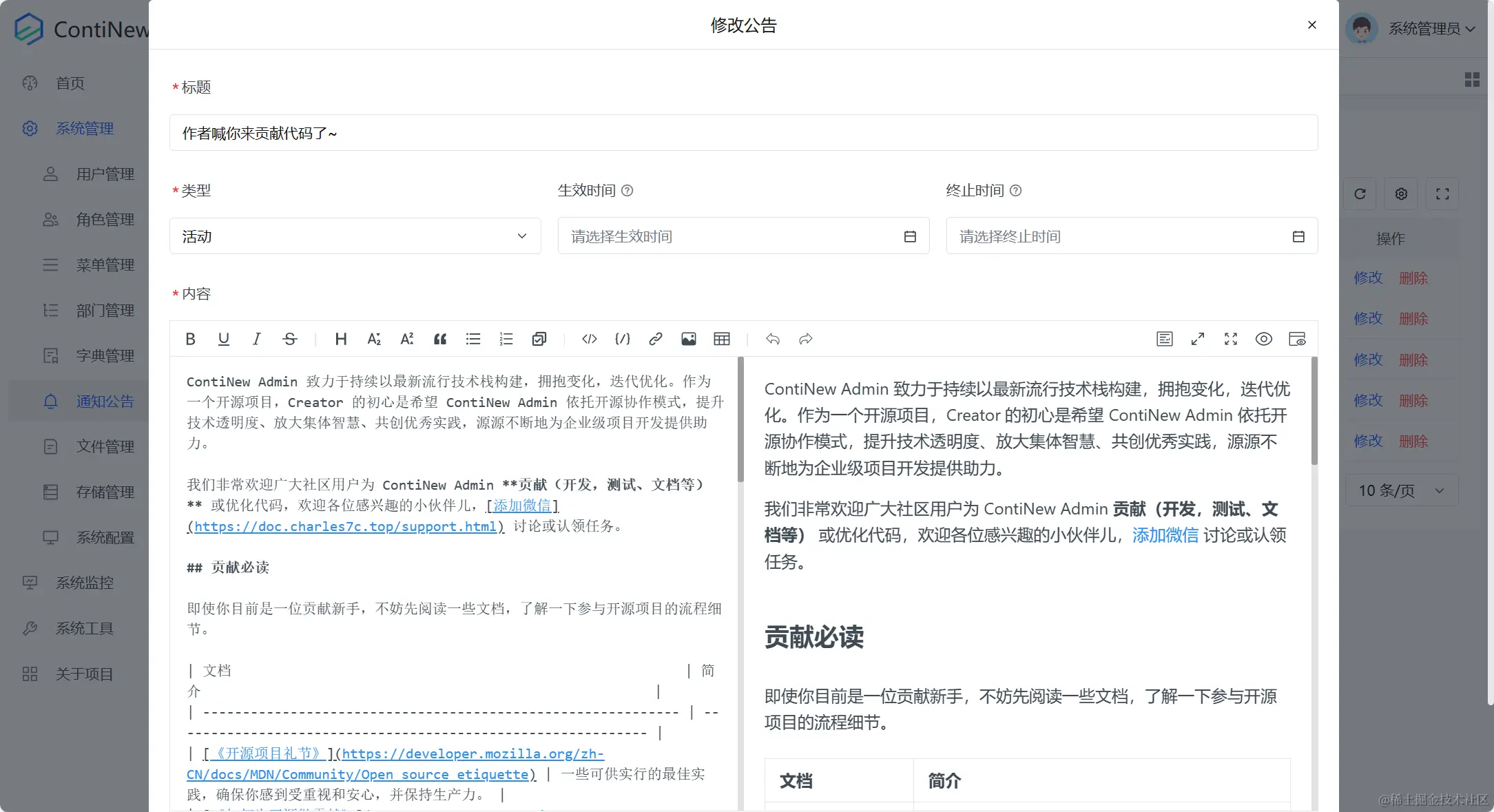This screenshot has height=812, width=1494.
Task: Insert an ordered list
Action: (x=506, y=339)
